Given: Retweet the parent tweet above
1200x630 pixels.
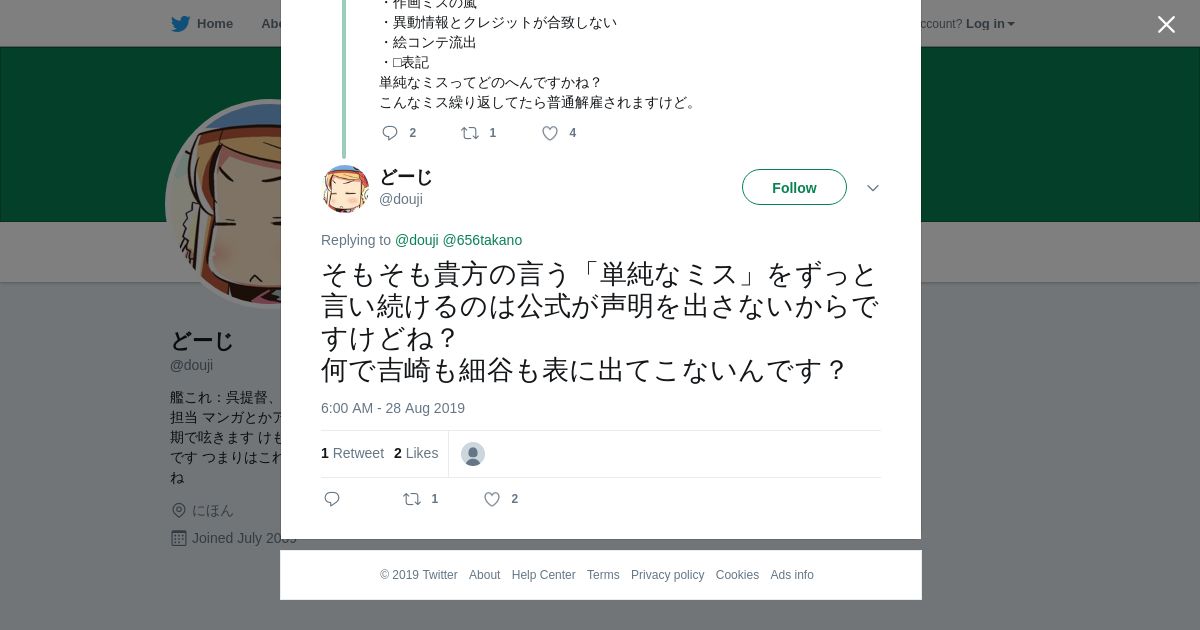Looking at the screenshot, I should click(x=470, y=133).
